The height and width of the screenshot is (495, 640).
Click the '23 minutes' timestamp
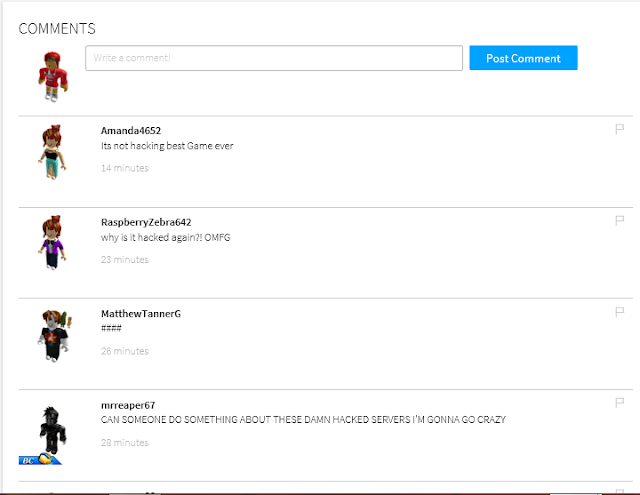click(x=125, y=260)
